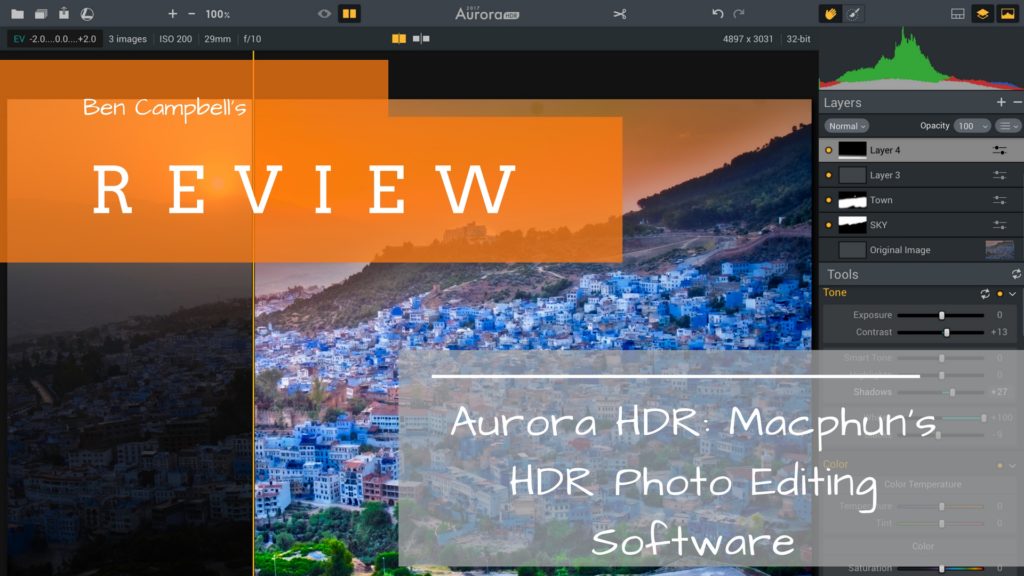
Task: Click the export share icon
Action: [x=63, y=13]
